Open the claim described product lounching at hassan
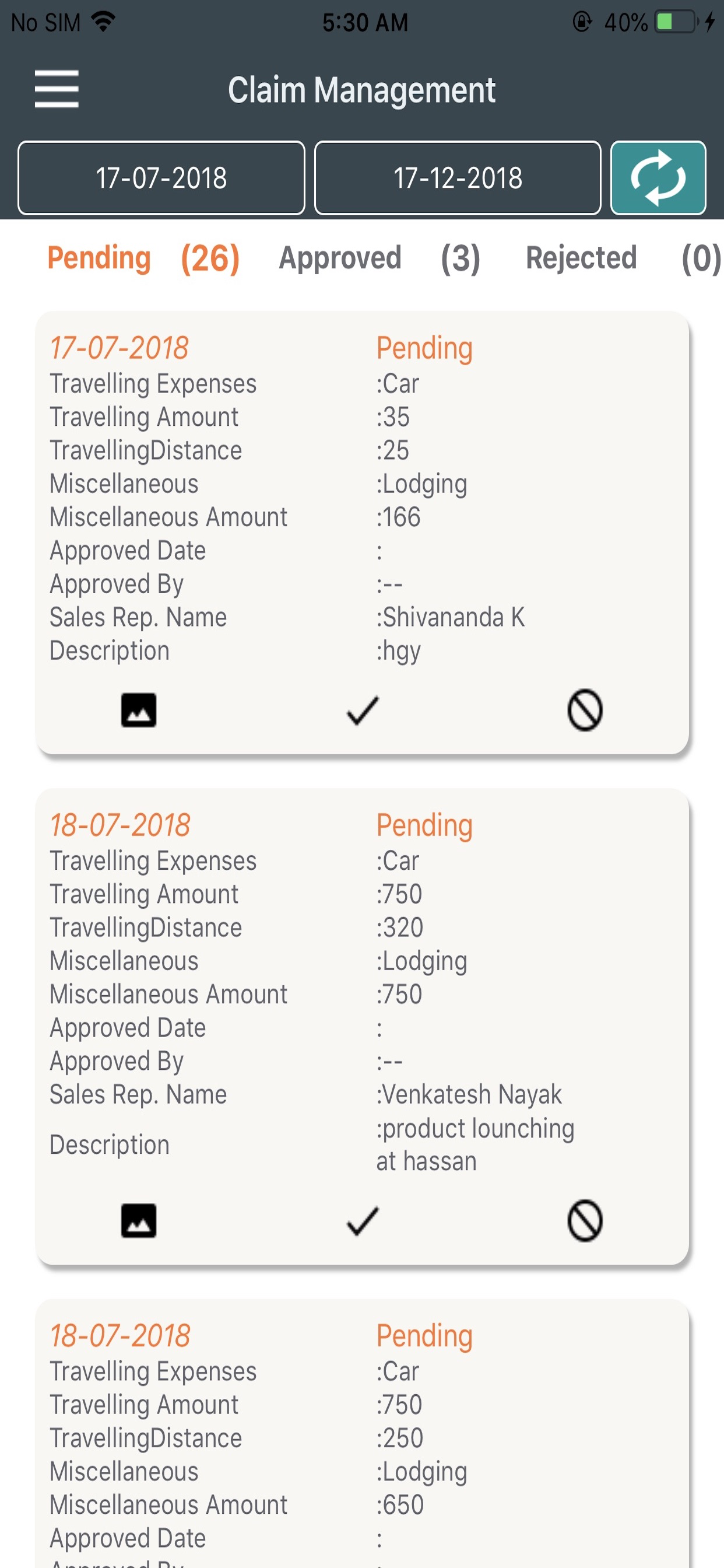 [363, 1026]
